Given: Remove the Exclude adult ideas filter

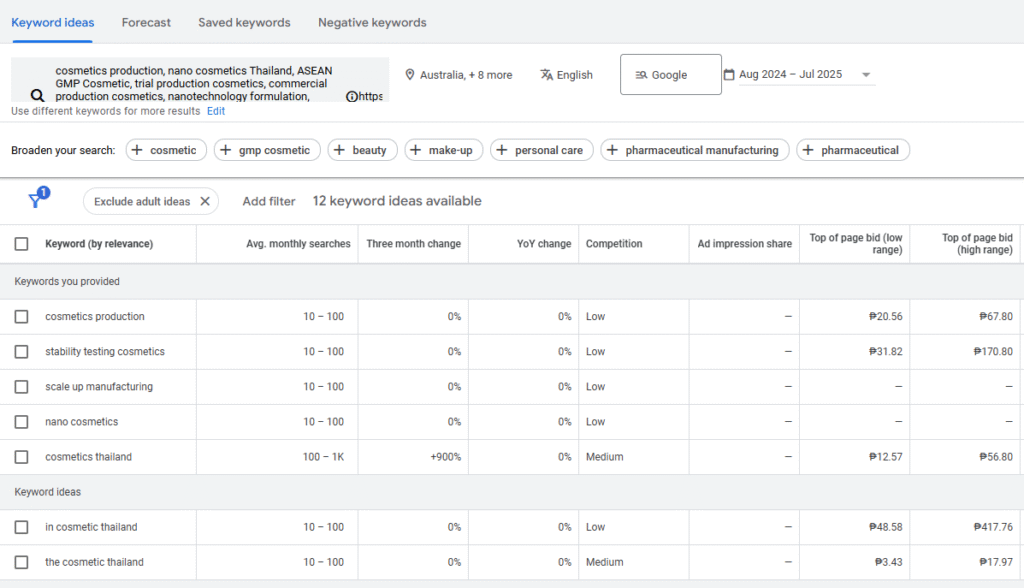Looking at the screenshot, I should coord(205,201).
